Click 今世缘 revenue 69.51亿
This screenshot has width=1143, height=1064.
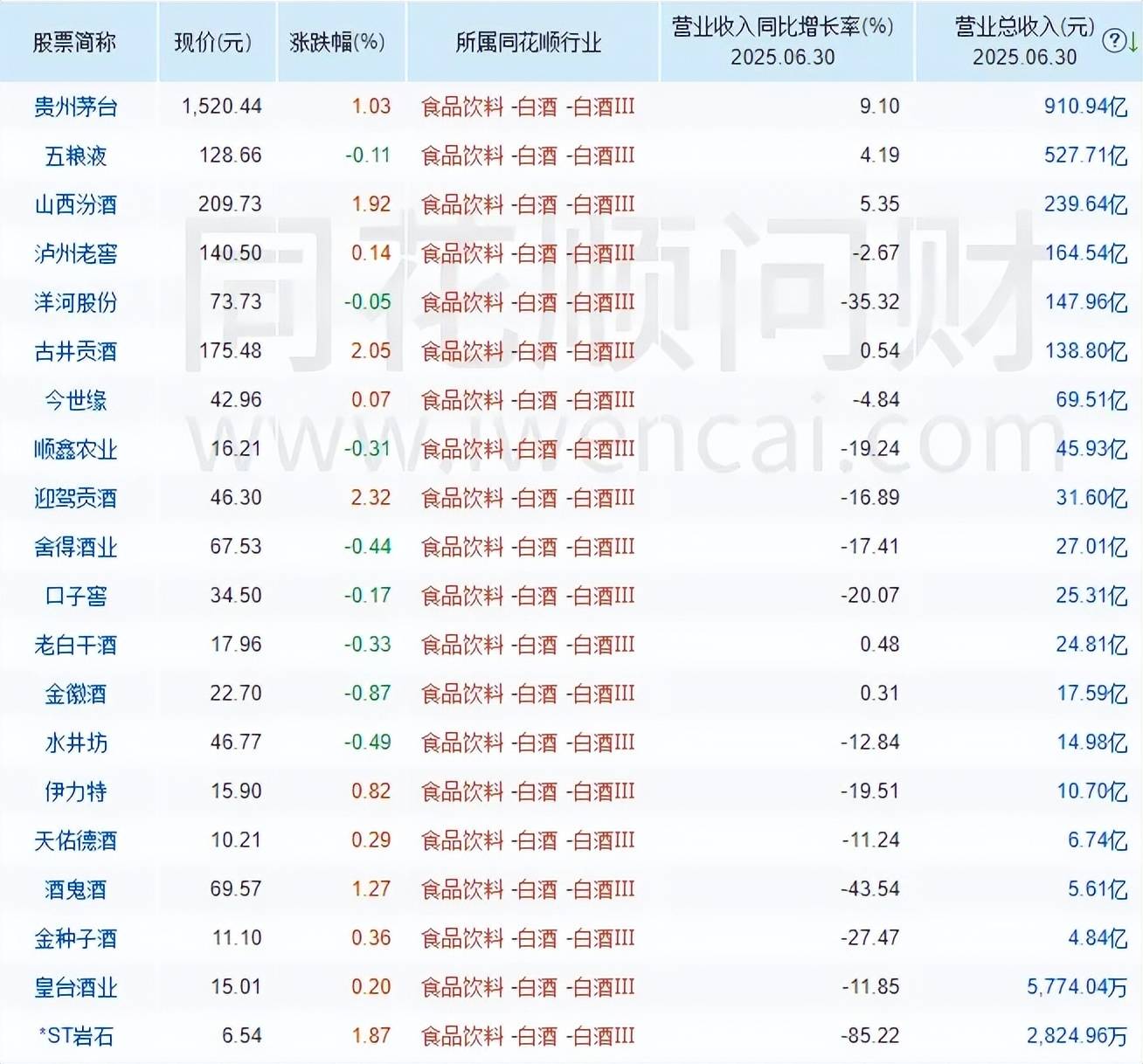1091,400
